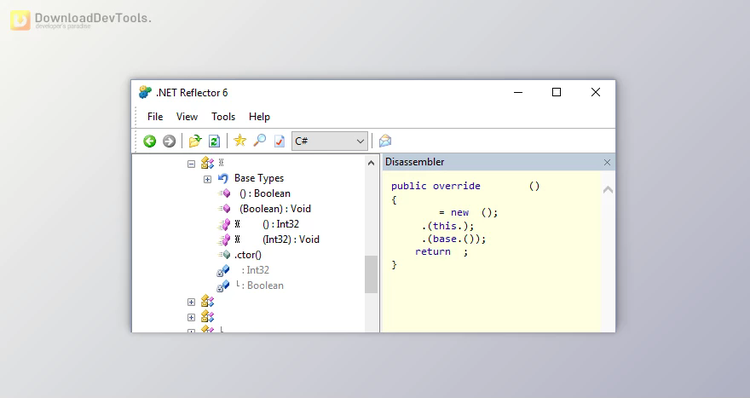Click the envelope feedback toolbar icon

(x=385, y=141)
